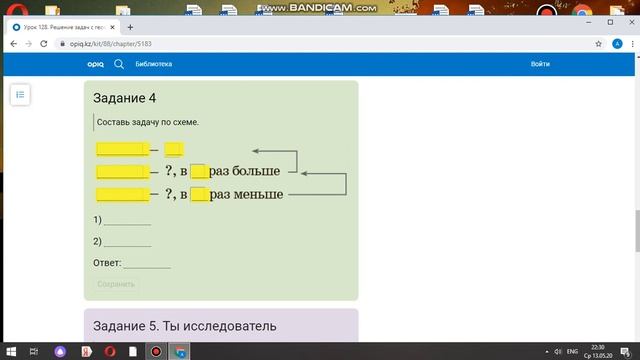The width and height of the screenshot is (640, 360).
Task: Open the table of contents sidebar icon
Action: (x=20, y=95)
